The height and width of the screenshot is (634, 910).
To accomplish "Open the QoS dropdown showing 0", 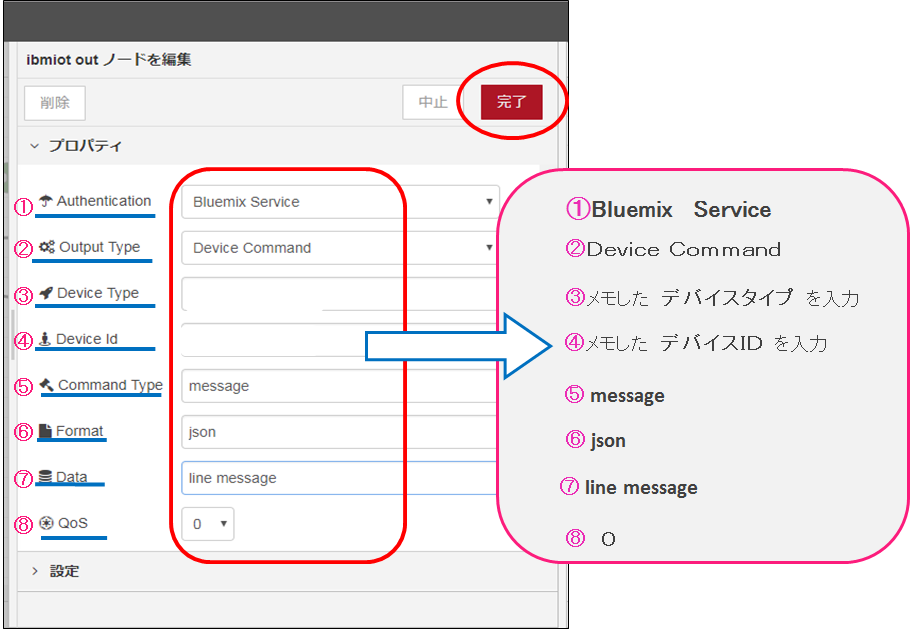I will point(208,524).
